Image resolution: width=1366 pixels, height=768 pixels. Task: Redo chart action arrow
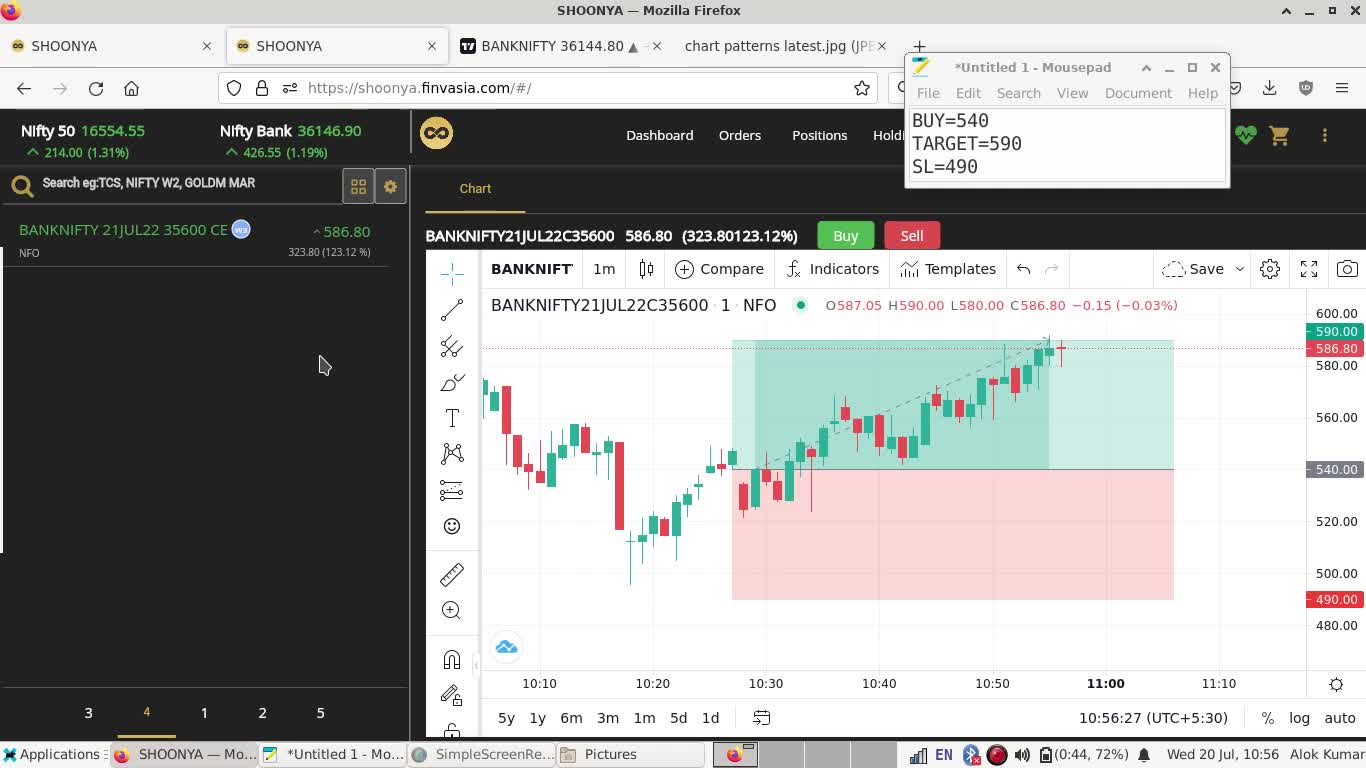pos(1051,269)
